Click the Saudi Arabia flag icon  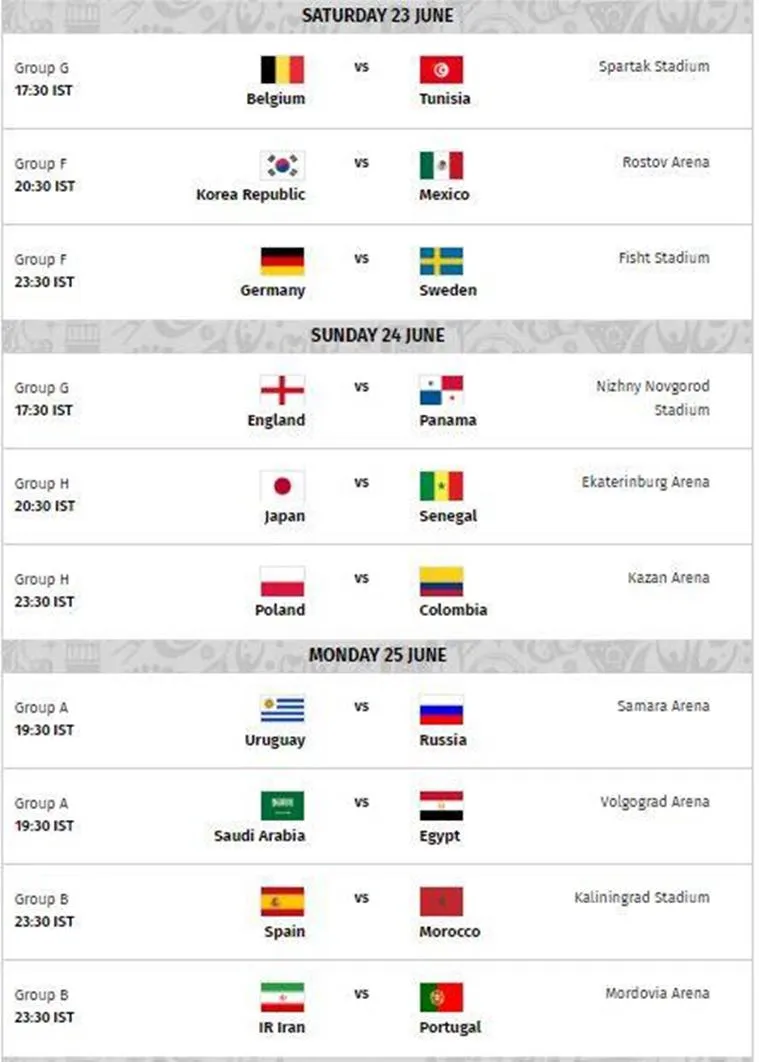[x=282, y=805]
